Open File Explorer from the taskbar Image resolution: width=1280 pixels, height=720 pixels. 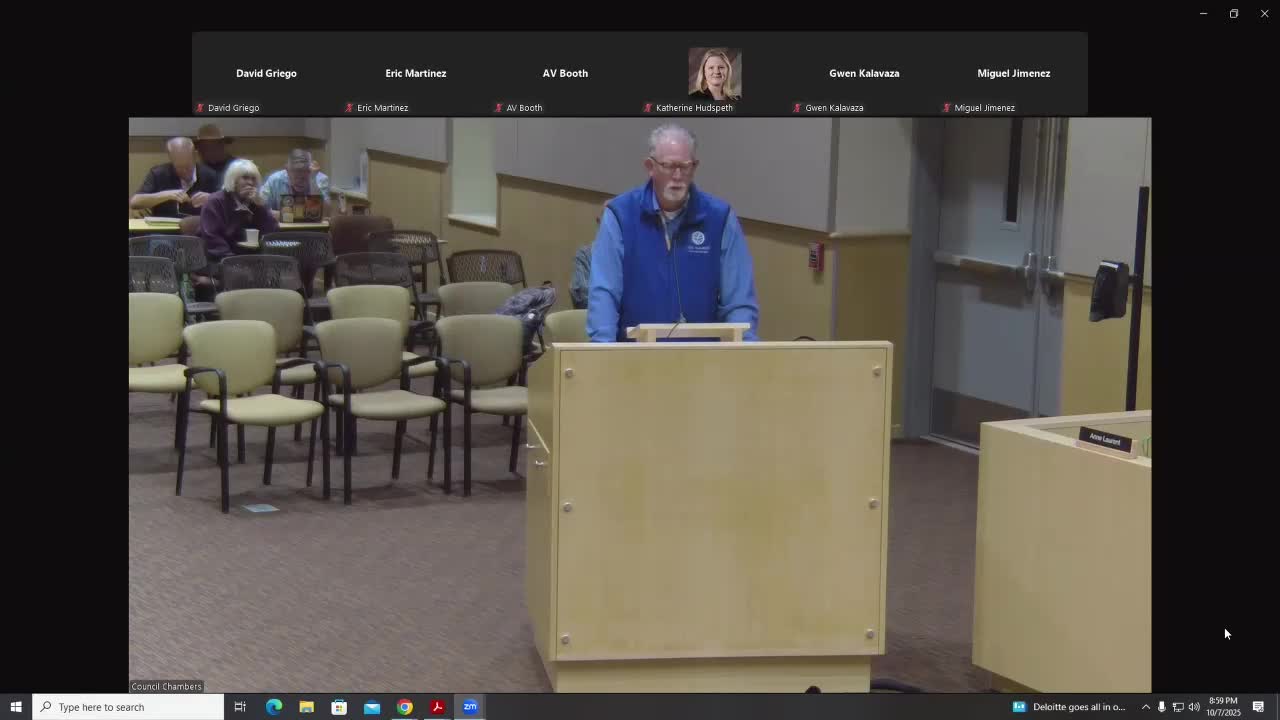point(306,707)
